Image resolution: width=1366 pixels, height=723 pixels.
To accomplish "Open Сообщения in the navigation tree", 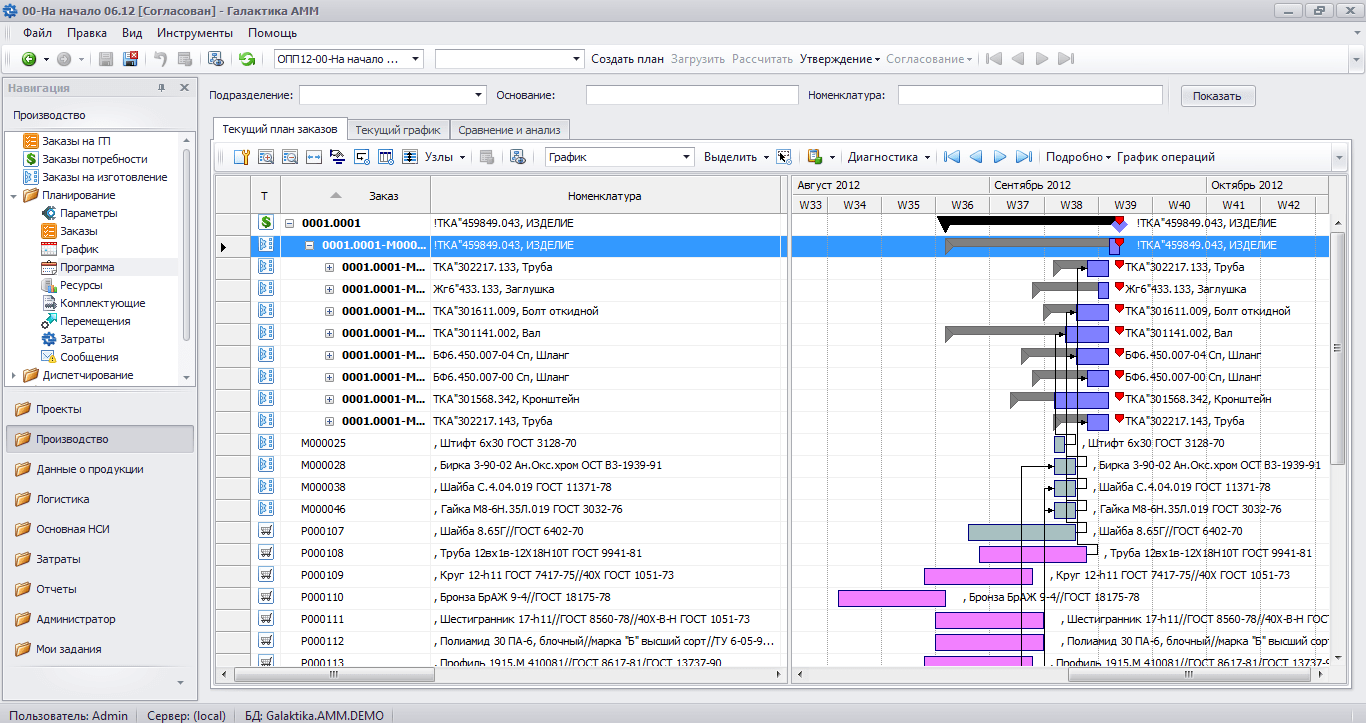I will pyautogui.click(x=89, y=357).
